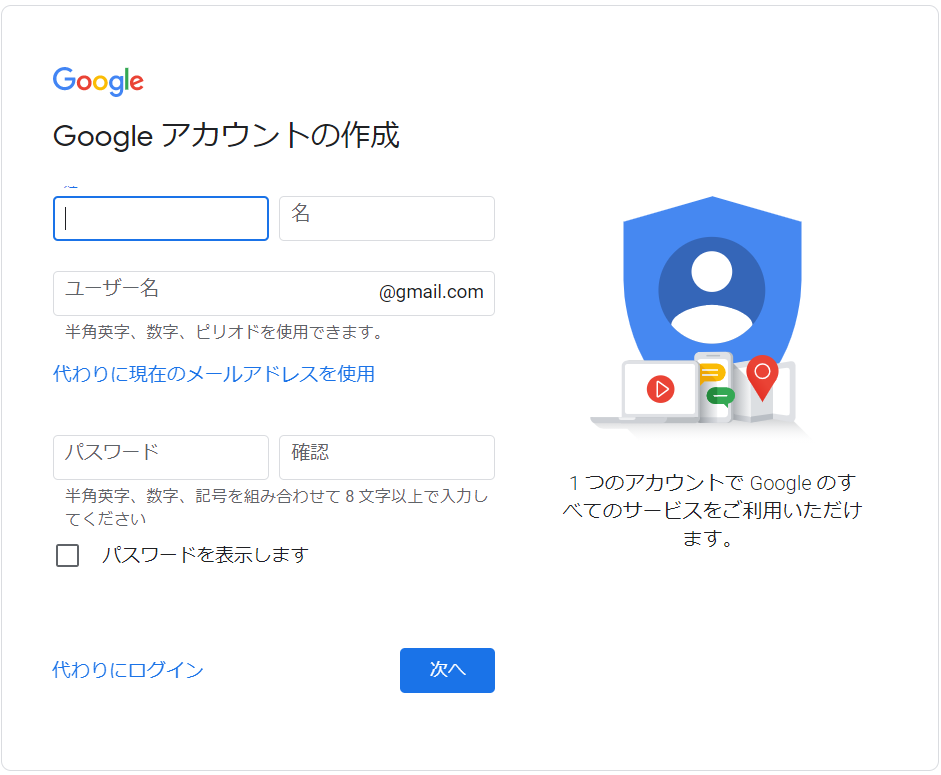Click the Google logo
This screenshot has width=941, height=775.
[98, 81]
